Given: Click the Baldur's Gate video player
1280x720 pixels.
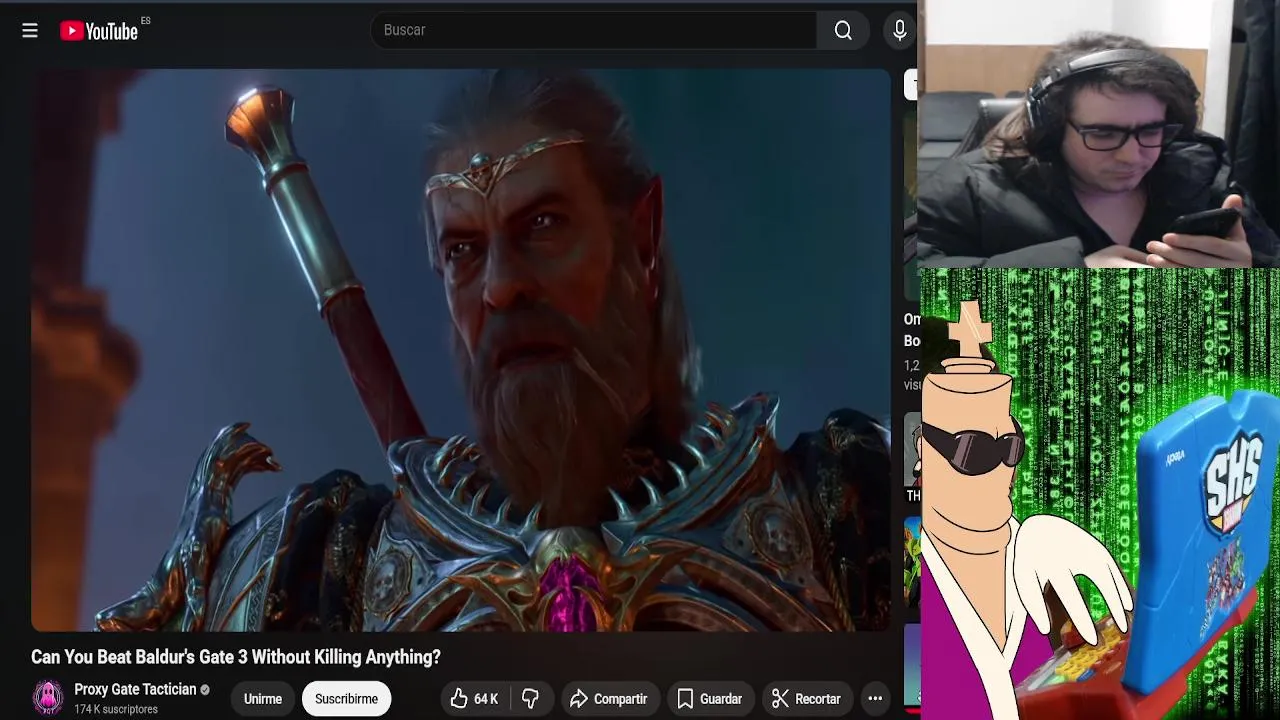Looking at the screenshot, I should click(460, 350).
